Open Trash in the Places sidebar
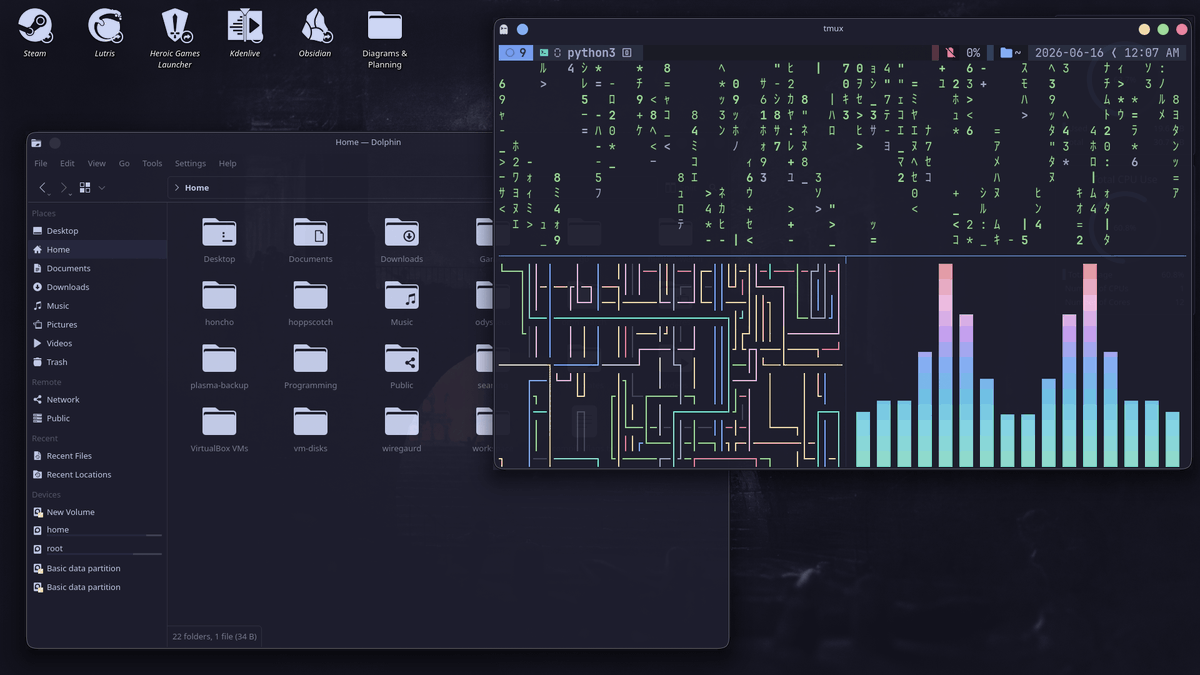 tap(97, 362)
